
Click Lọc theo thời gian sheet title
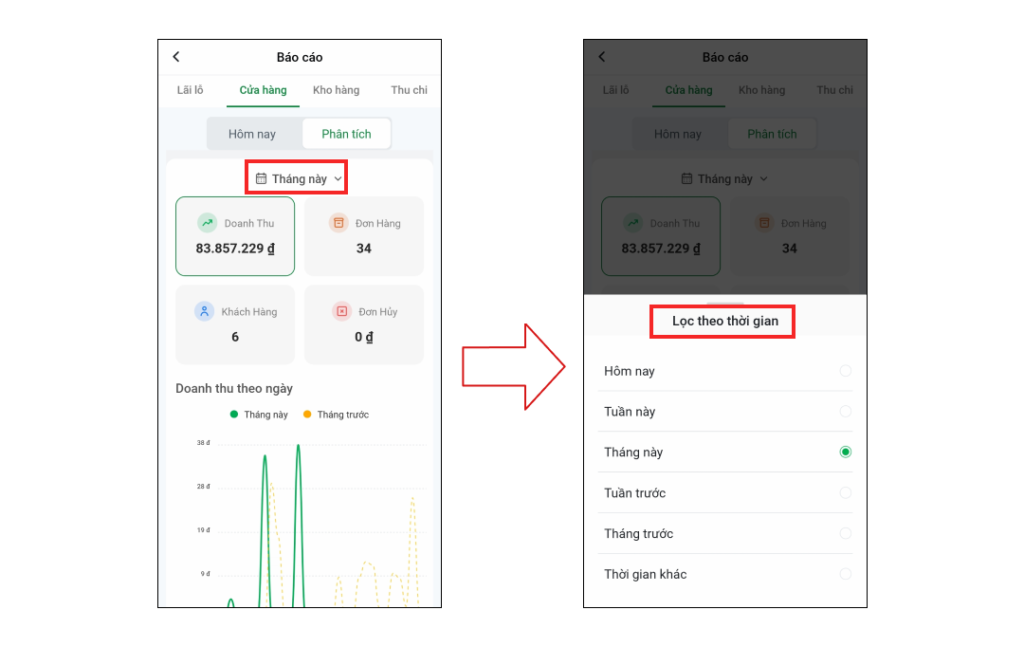click(x=725, y=321)
